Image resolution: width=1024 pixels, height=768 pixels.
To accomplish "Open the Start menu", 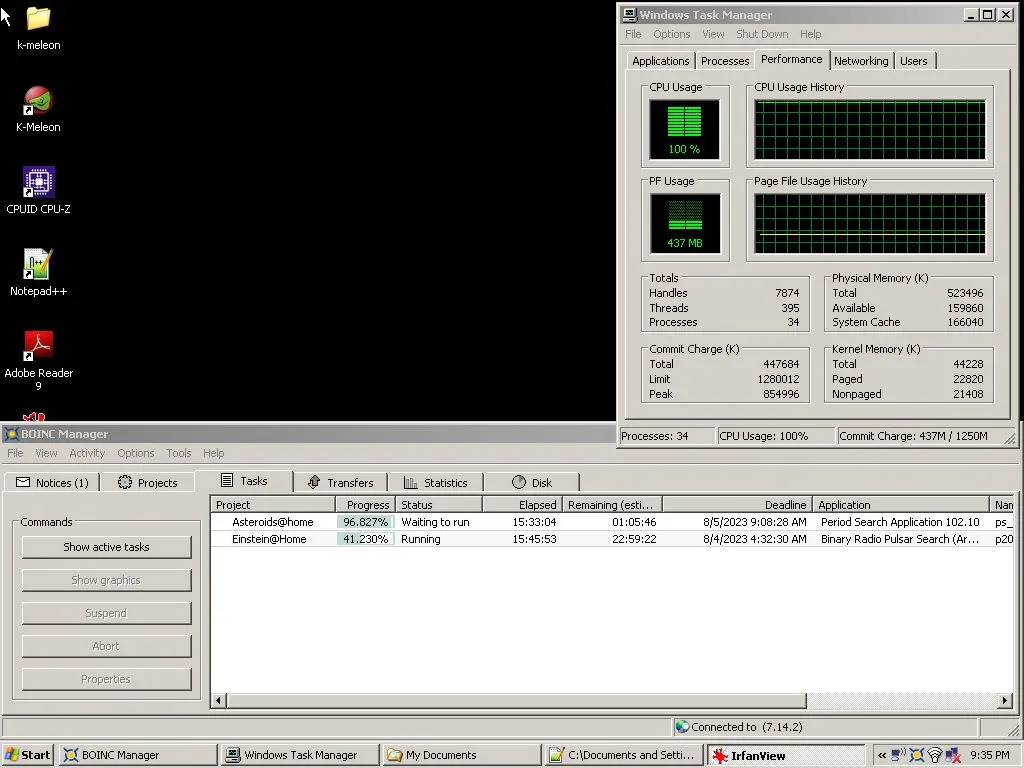I will pos(27,755).
